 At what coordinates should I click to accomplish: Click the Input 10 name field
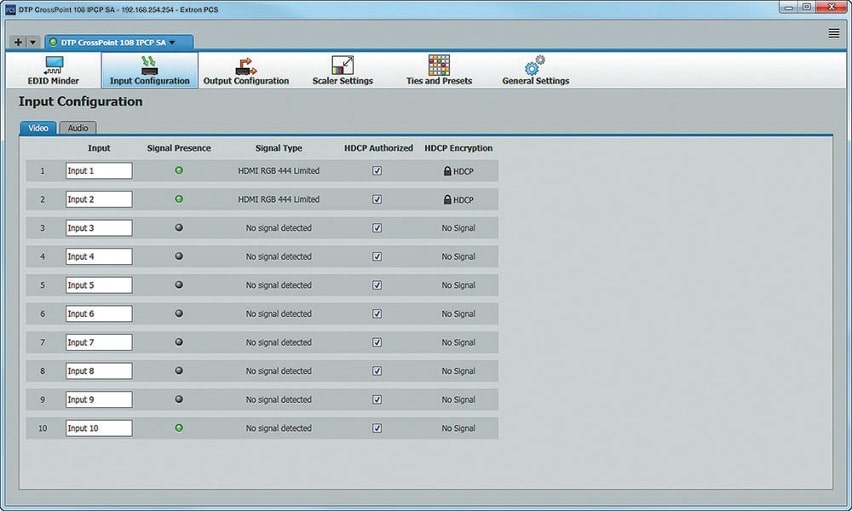(98, 428)
